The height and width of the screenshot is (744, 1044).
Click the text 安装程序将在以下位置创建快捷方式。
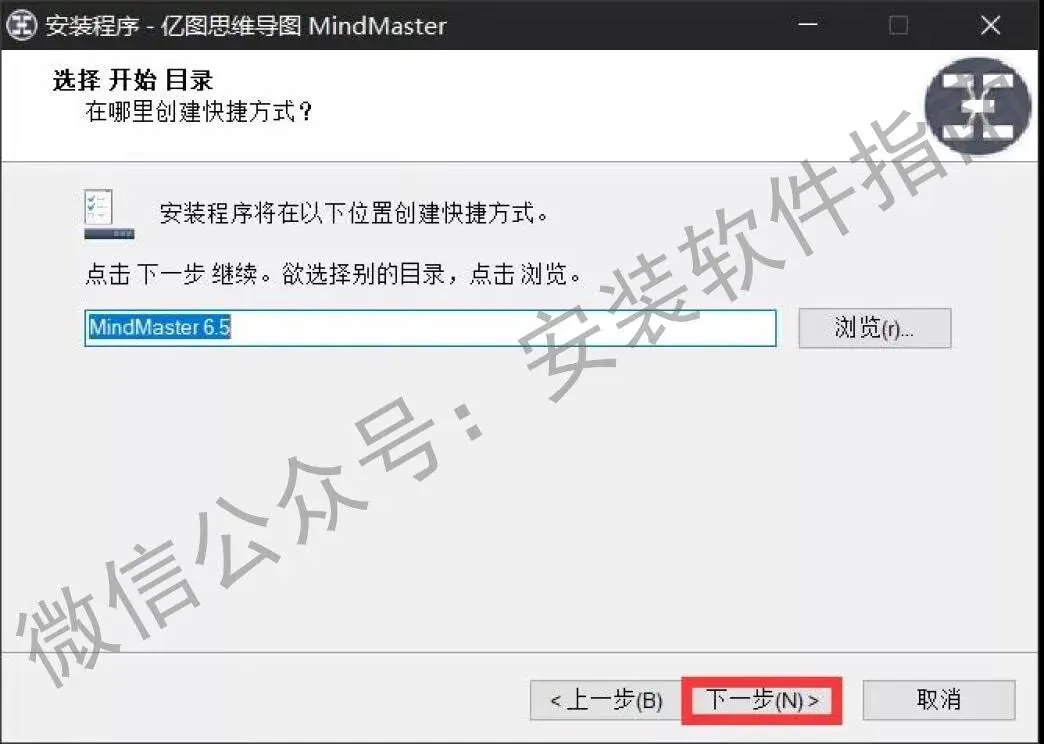pos(354,214)
